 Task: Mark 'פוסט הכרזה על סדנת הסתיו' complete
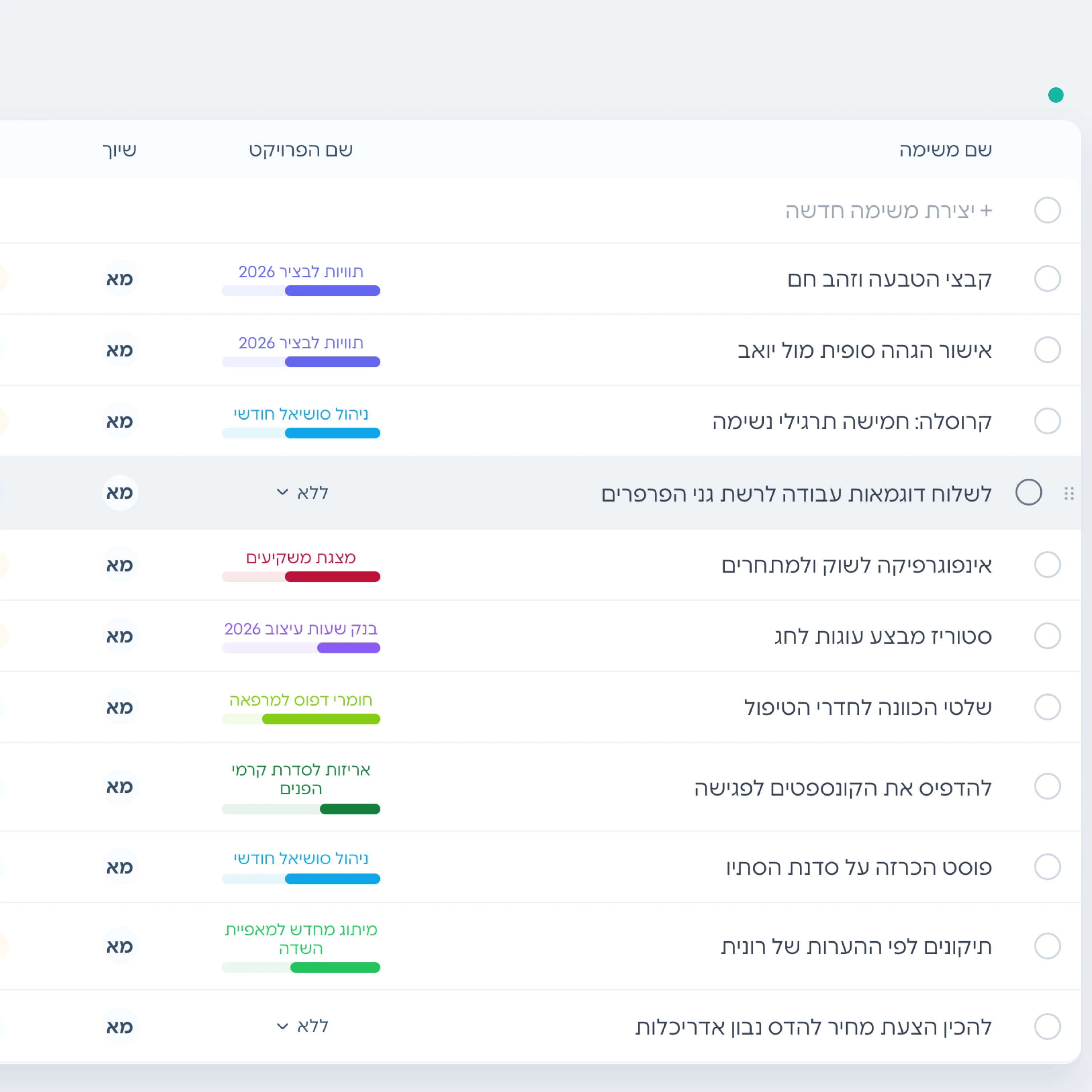pos(1047,866)
